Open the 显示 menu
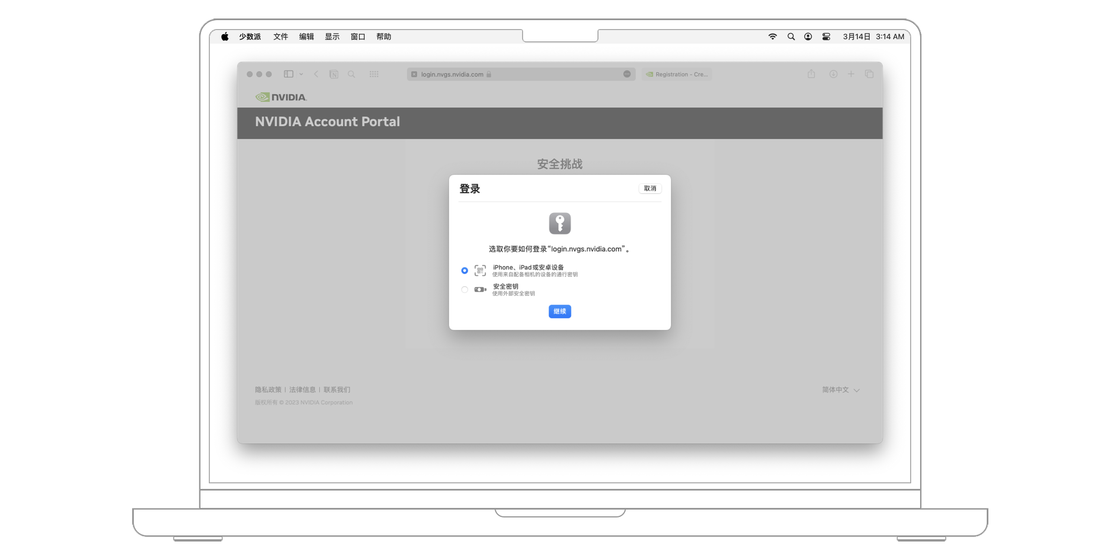 pyautogui.click(x=332, y=36)
